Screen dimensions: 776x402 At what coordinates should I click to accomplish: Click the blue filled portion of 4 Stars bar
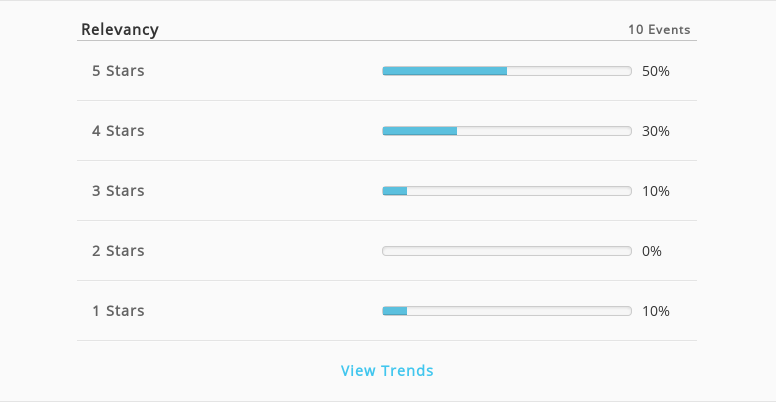[x=420, y=131]
